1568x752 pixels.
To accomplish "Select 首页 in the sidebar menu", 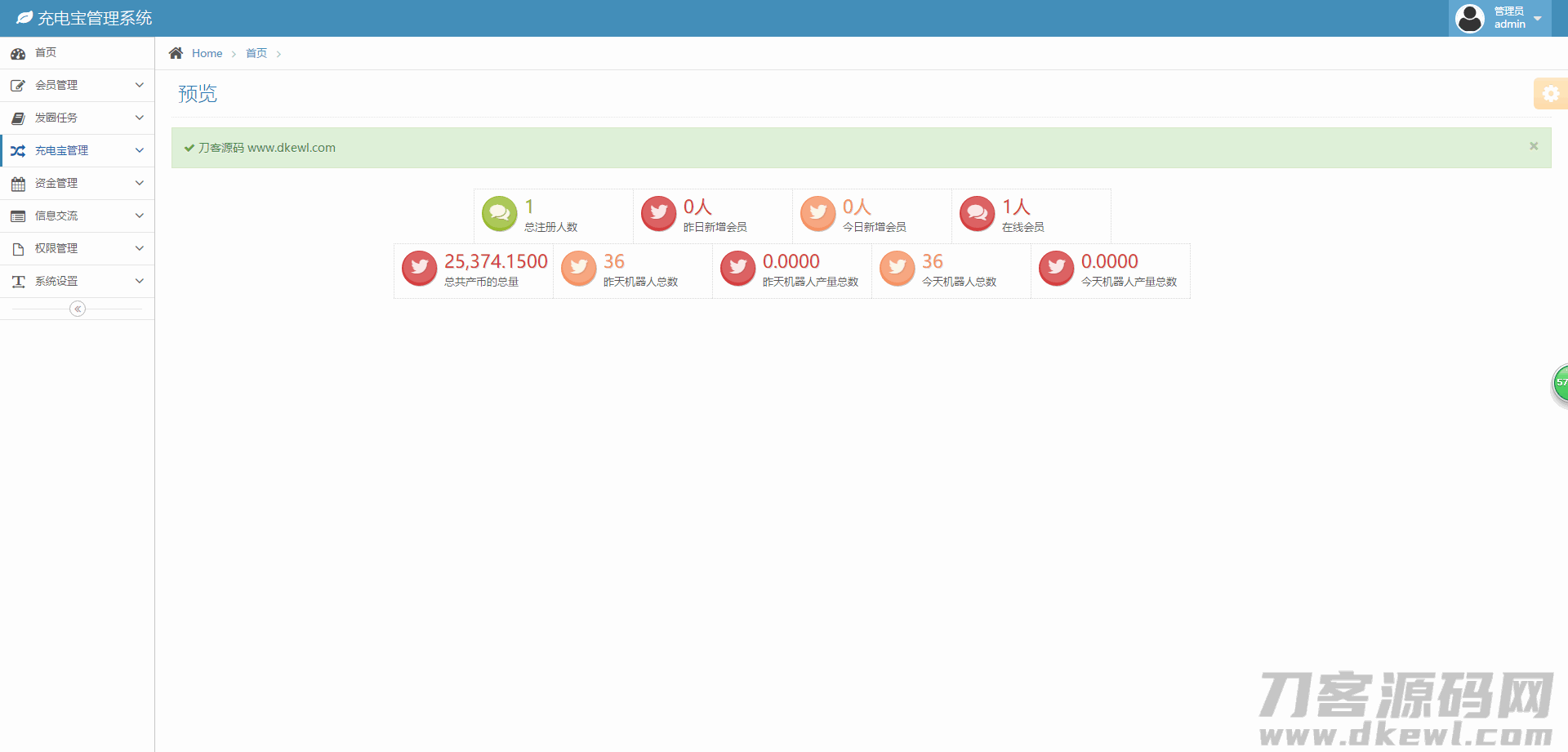I will click(x=46, y=52).
